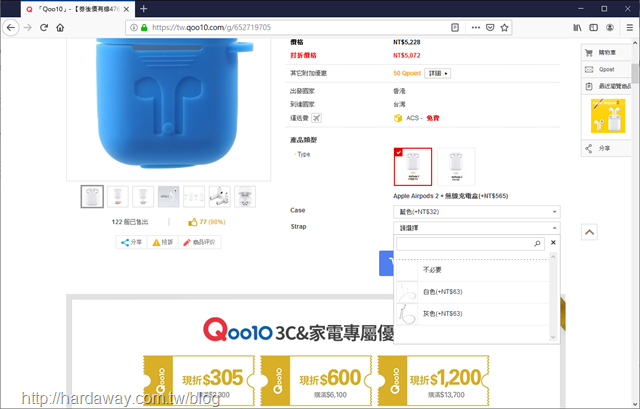Open Qpost messages in sidebar

[x=606, y=69]
